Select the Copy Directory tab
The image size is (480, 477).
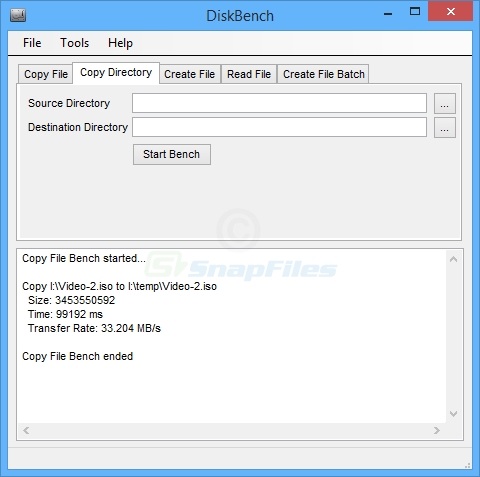[x=116, y=73]
